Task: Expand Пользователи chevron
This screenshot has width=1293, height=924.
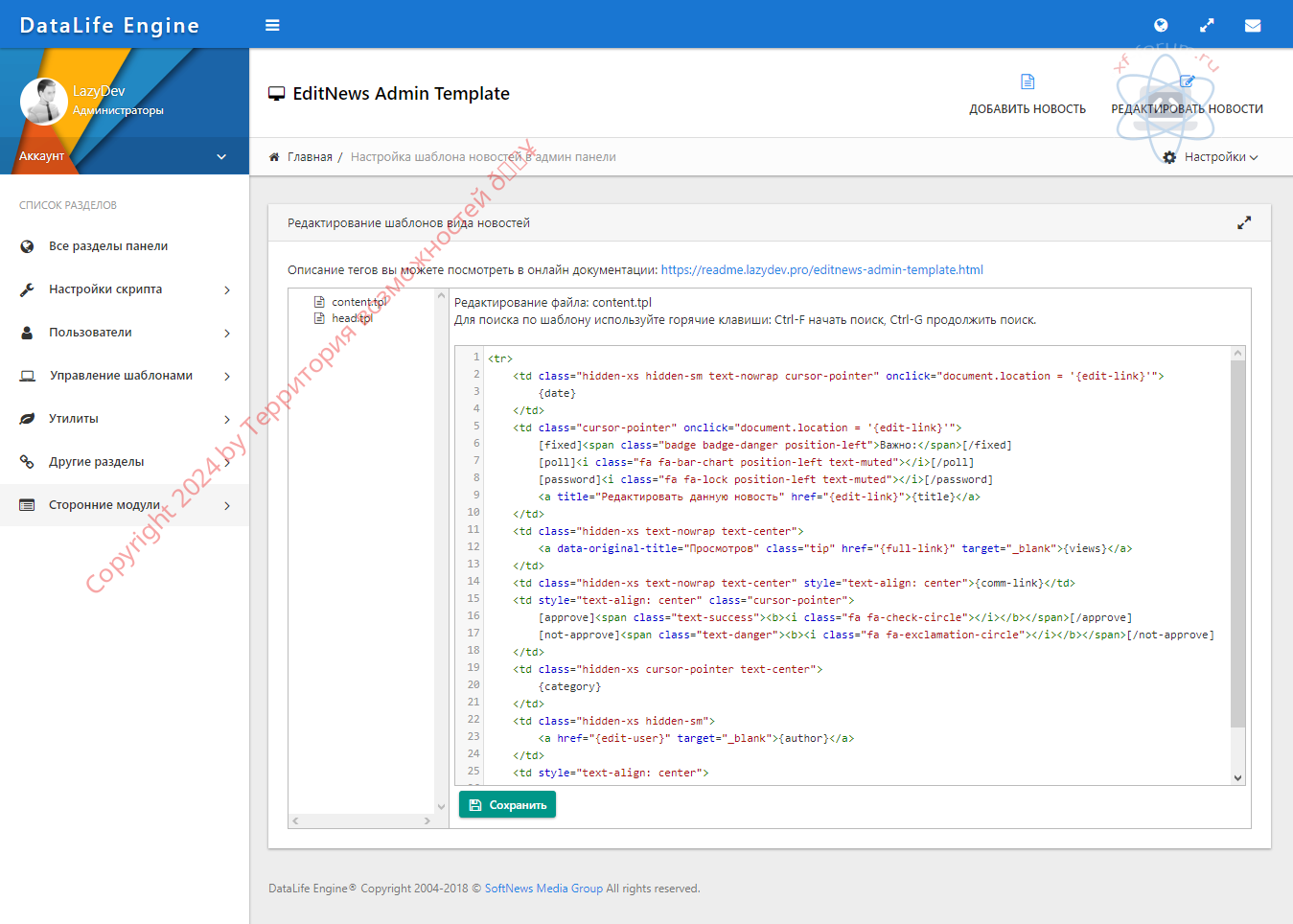Action: tap(227, 333)
